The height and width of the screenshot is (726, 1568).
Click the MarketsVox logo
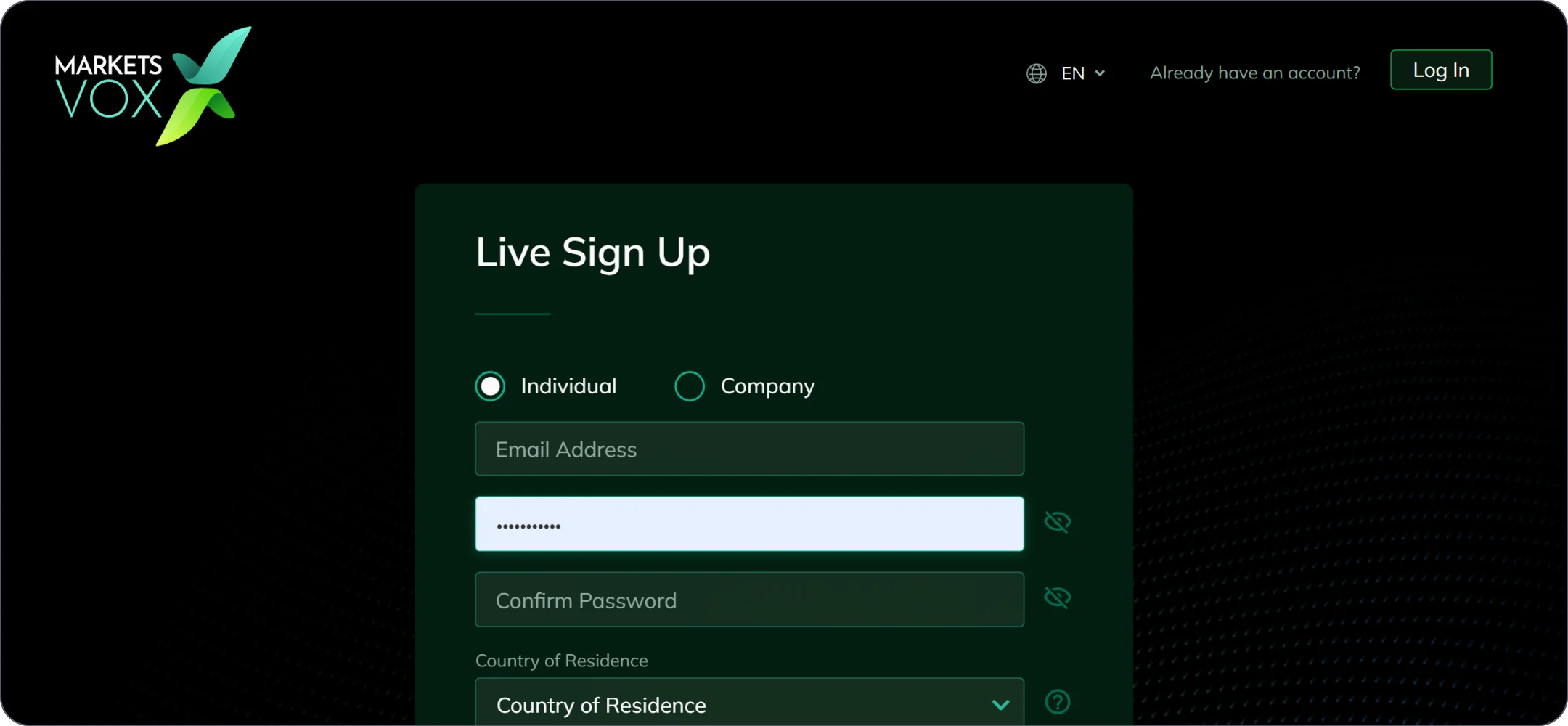point(152,86)
